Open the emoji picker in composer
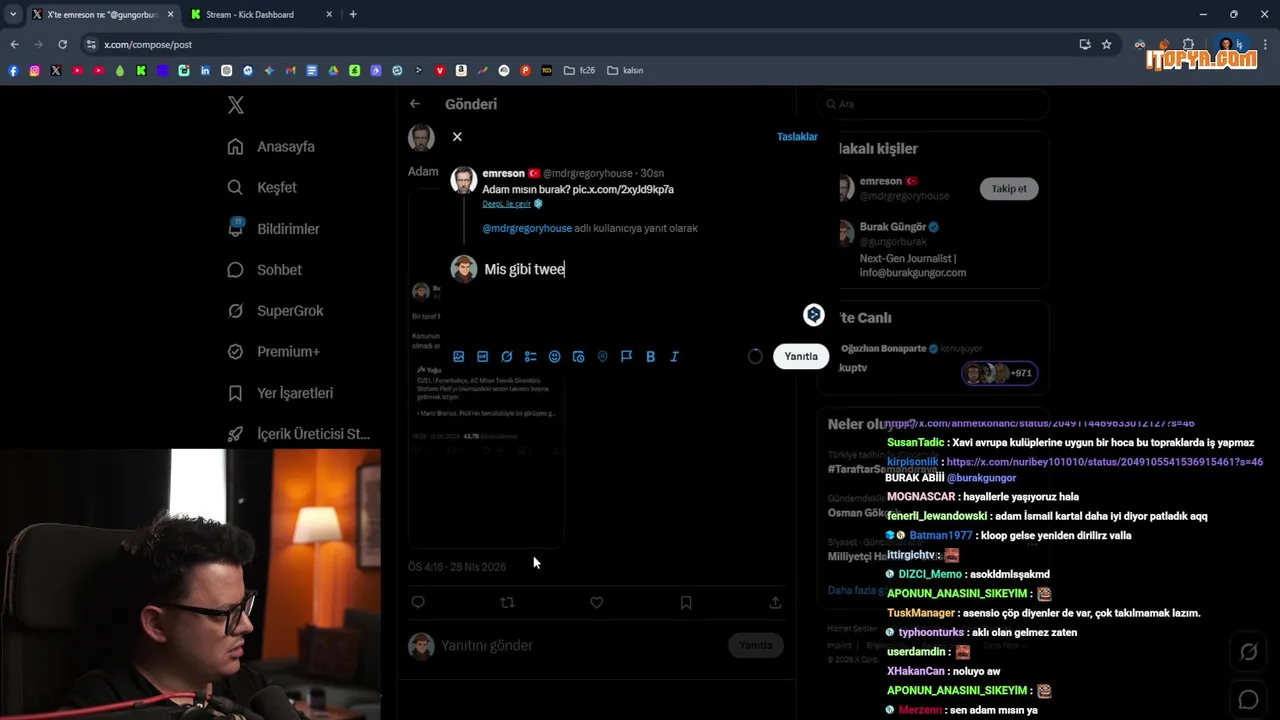This screenshot has width=1280, height=720. [555, 356]
